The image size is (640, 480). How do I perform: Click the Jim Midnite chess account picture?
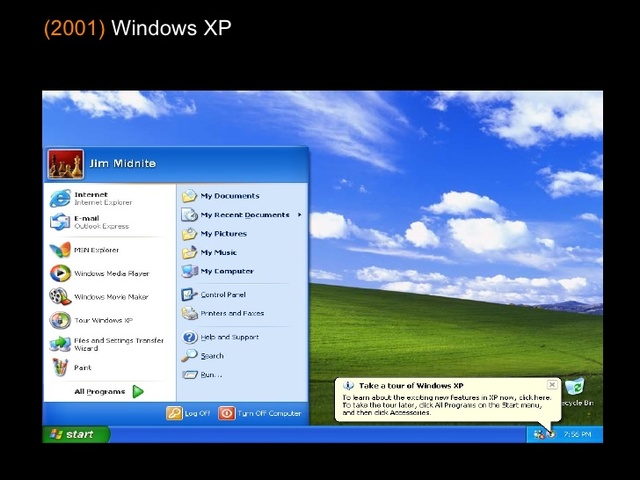coord(66,164)
